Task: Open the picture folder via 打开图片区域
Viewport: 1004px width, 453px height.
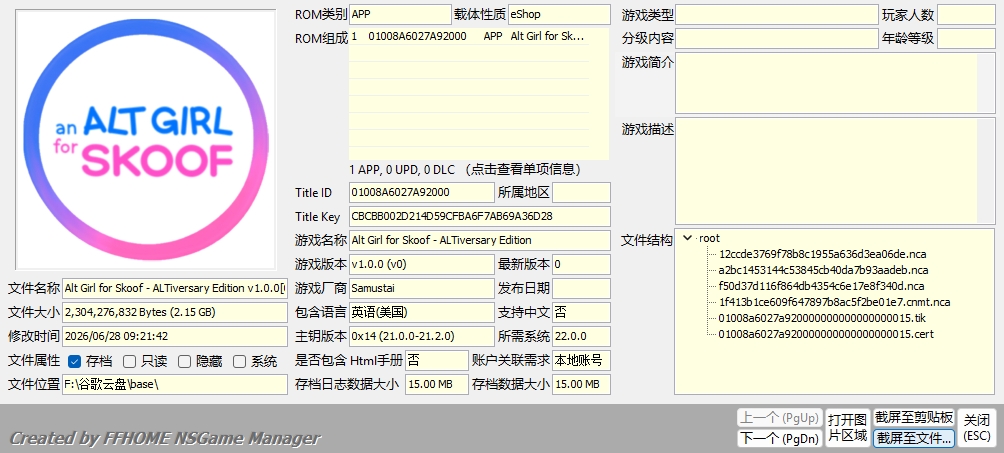Action: click(x=847, y=428)
